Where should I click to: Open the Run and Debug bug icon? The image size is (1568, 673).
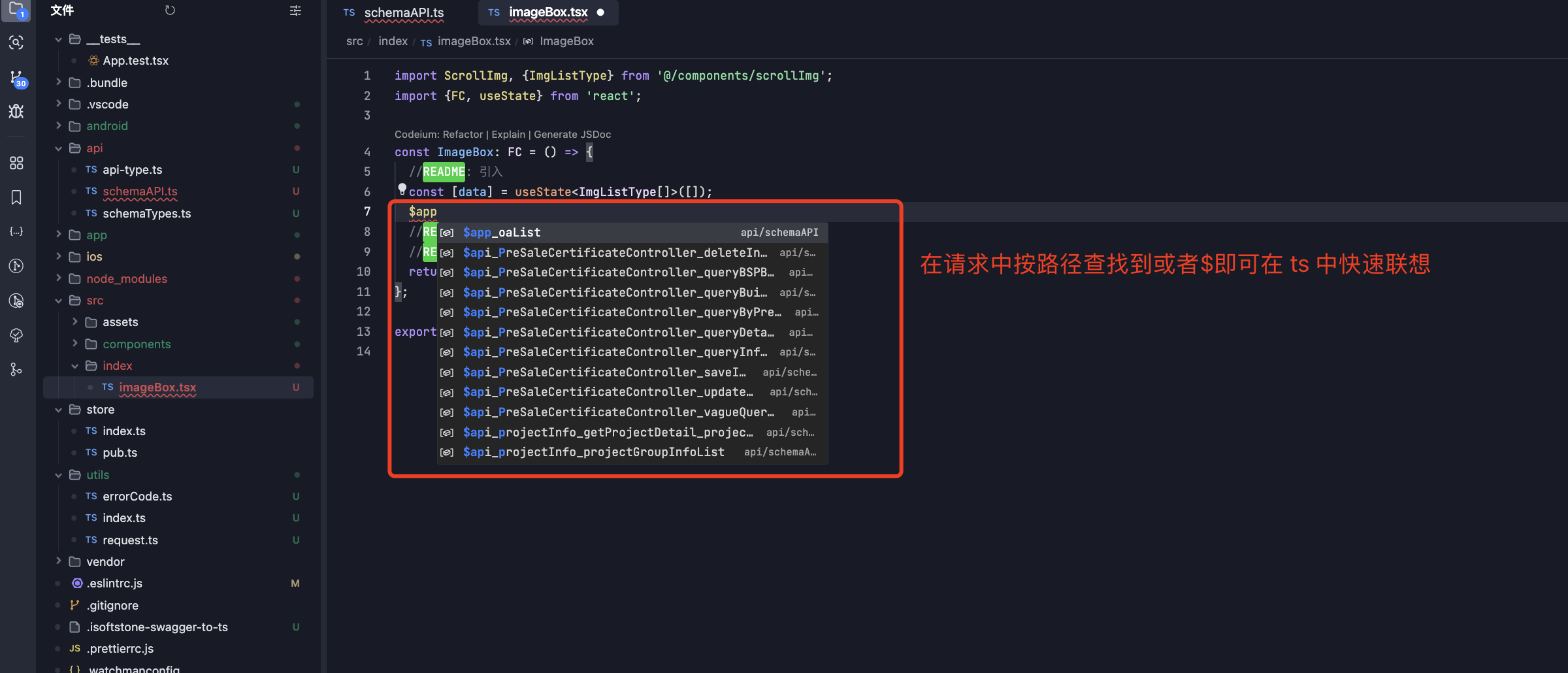click(16, 111)
